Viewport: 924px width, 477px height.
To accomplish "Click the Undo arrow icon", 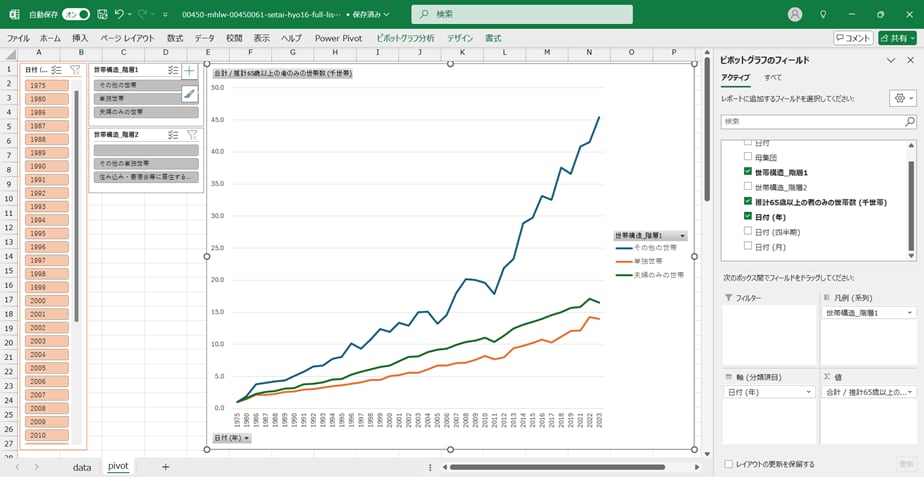I will (x=120, y=15).
